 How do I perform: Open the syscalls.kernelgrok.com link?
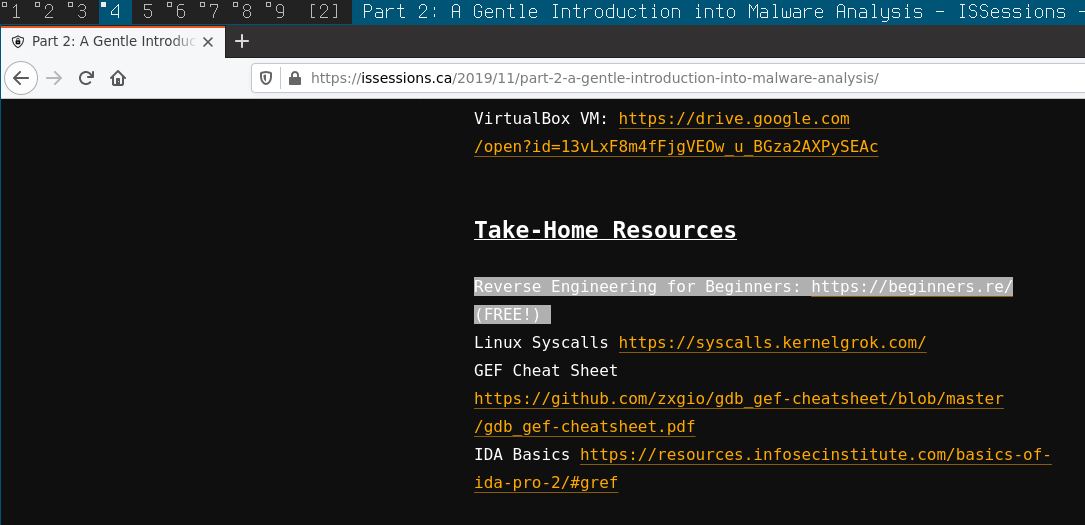pyautogui.click(x=772, y=342)
